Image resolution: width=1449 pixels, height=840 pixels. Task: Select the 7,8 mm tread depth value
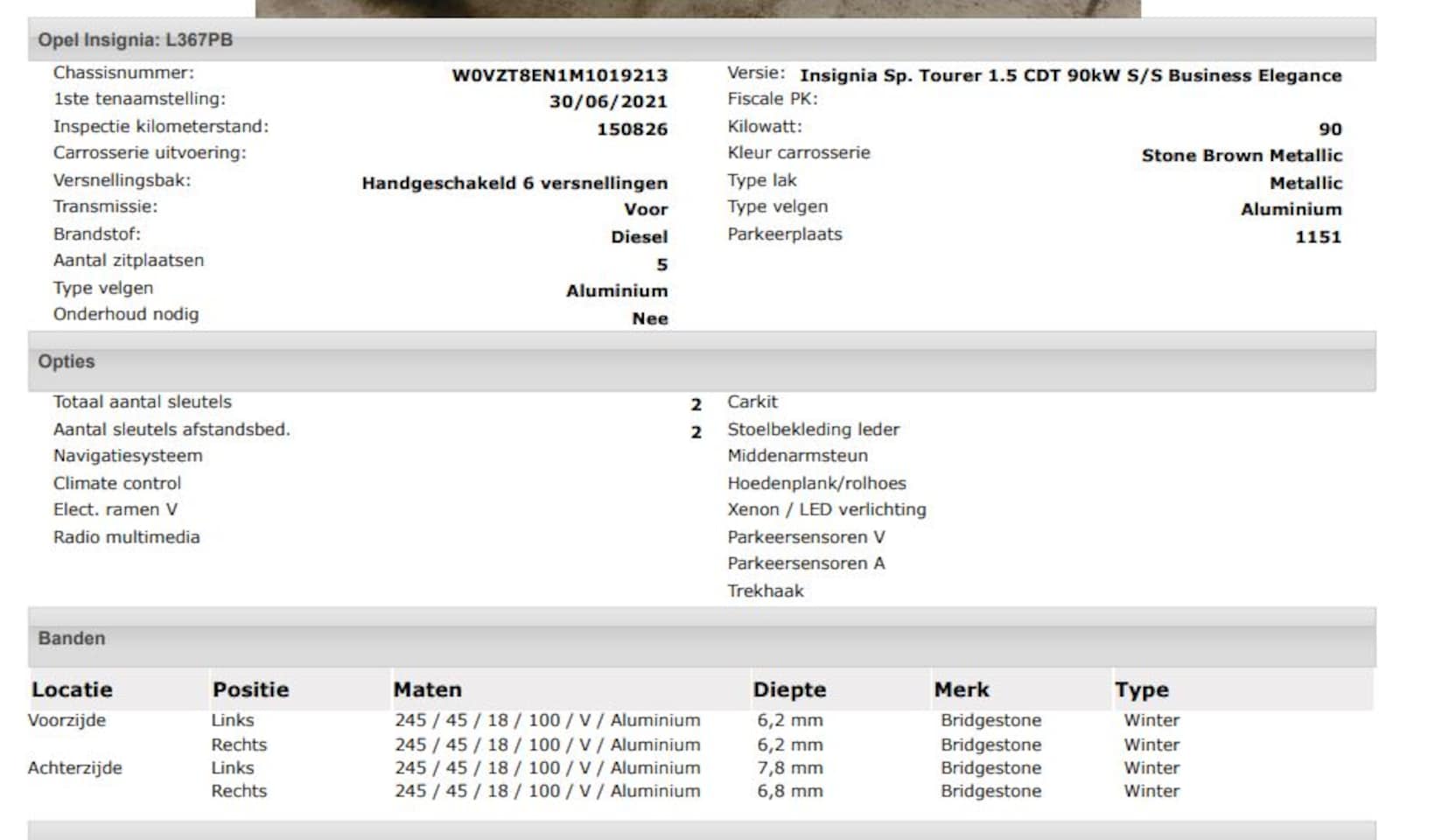point(789,767)
